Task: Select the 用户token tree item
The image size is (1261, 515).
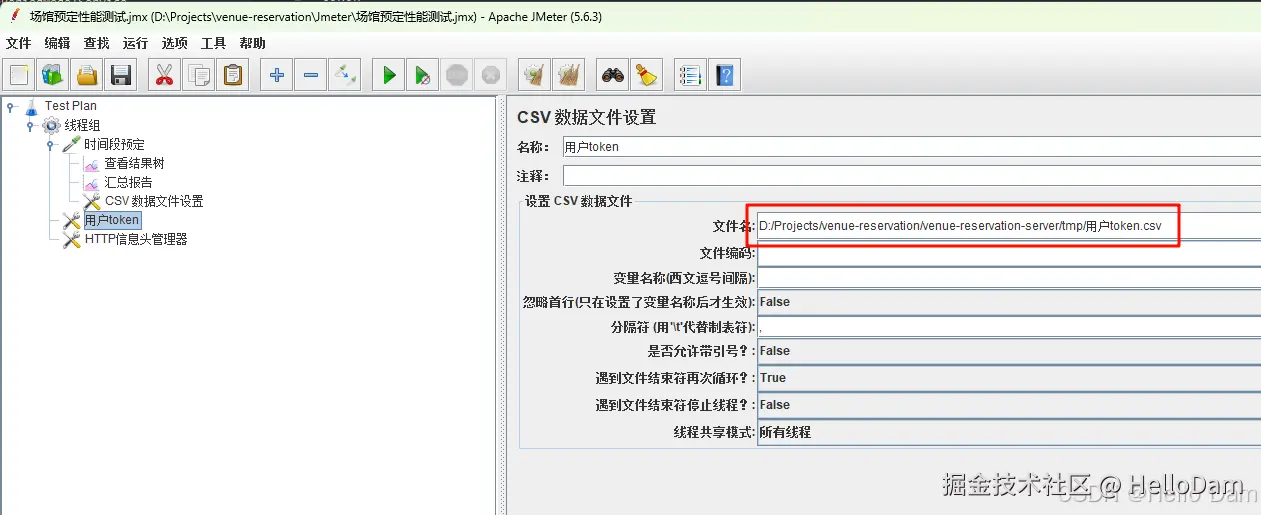Action: [x=112, y=220]
